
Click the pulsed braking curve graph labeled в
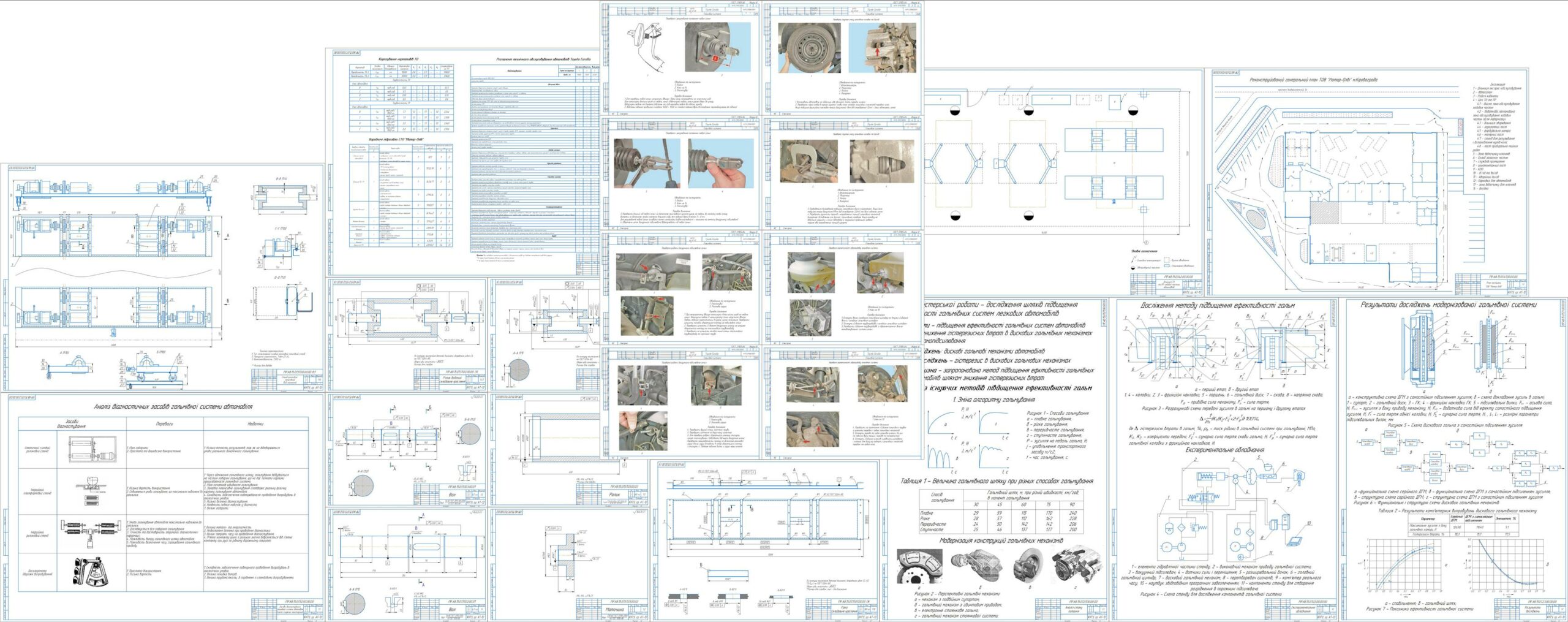942,457
